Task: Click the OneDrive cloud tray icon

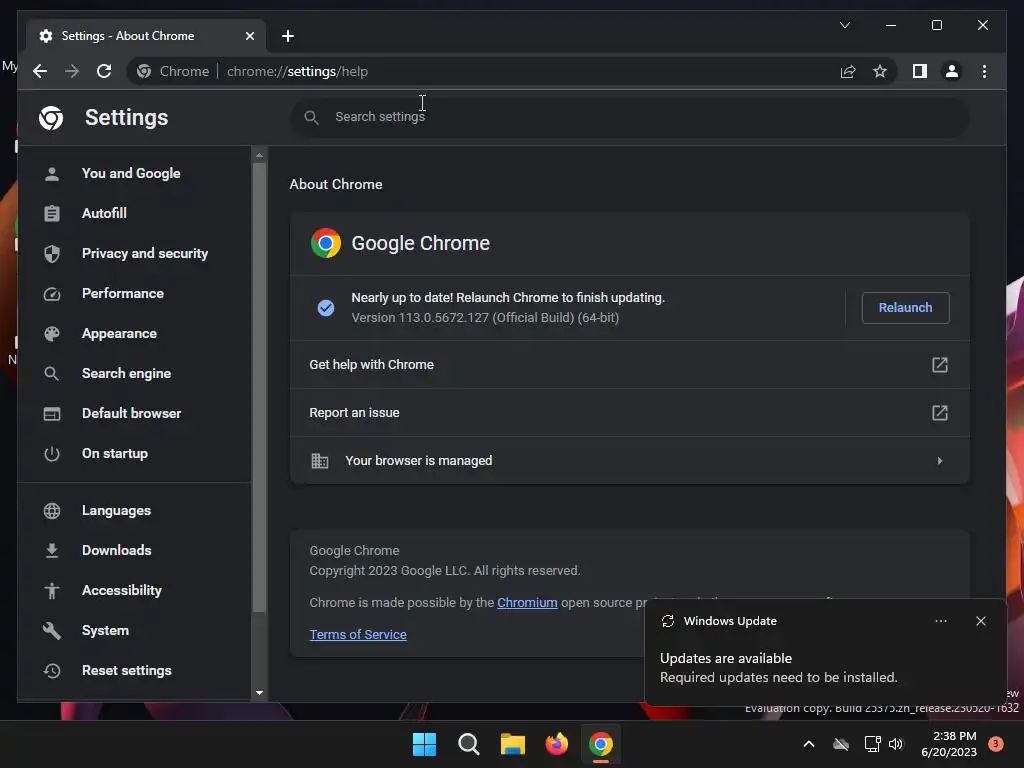Action: 840,744
